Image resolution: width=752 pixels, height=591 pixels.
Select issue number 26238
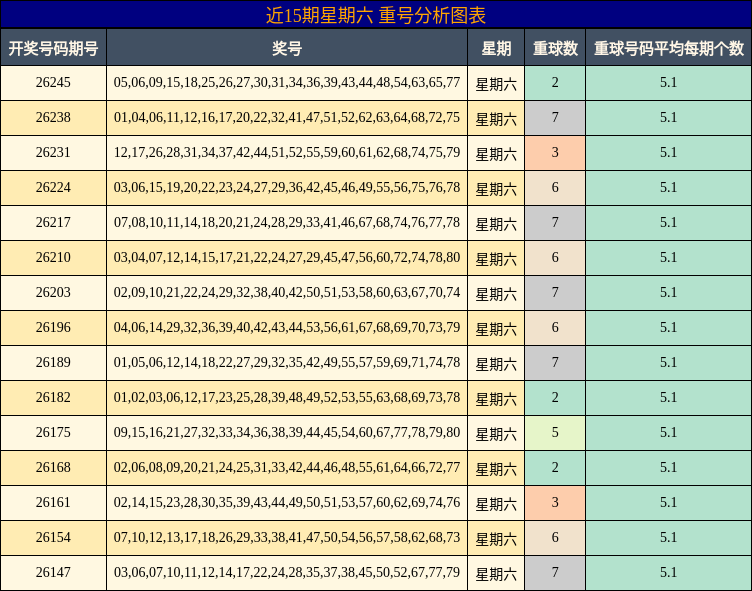coord(53,118)
